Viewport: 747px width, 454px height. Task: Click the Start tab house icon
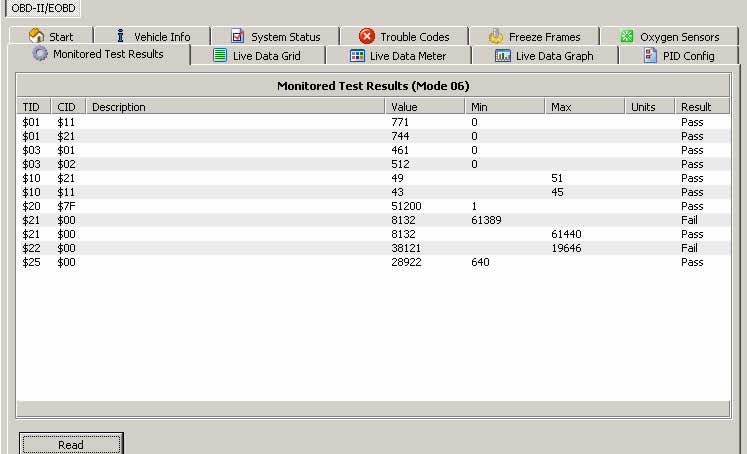36,36
